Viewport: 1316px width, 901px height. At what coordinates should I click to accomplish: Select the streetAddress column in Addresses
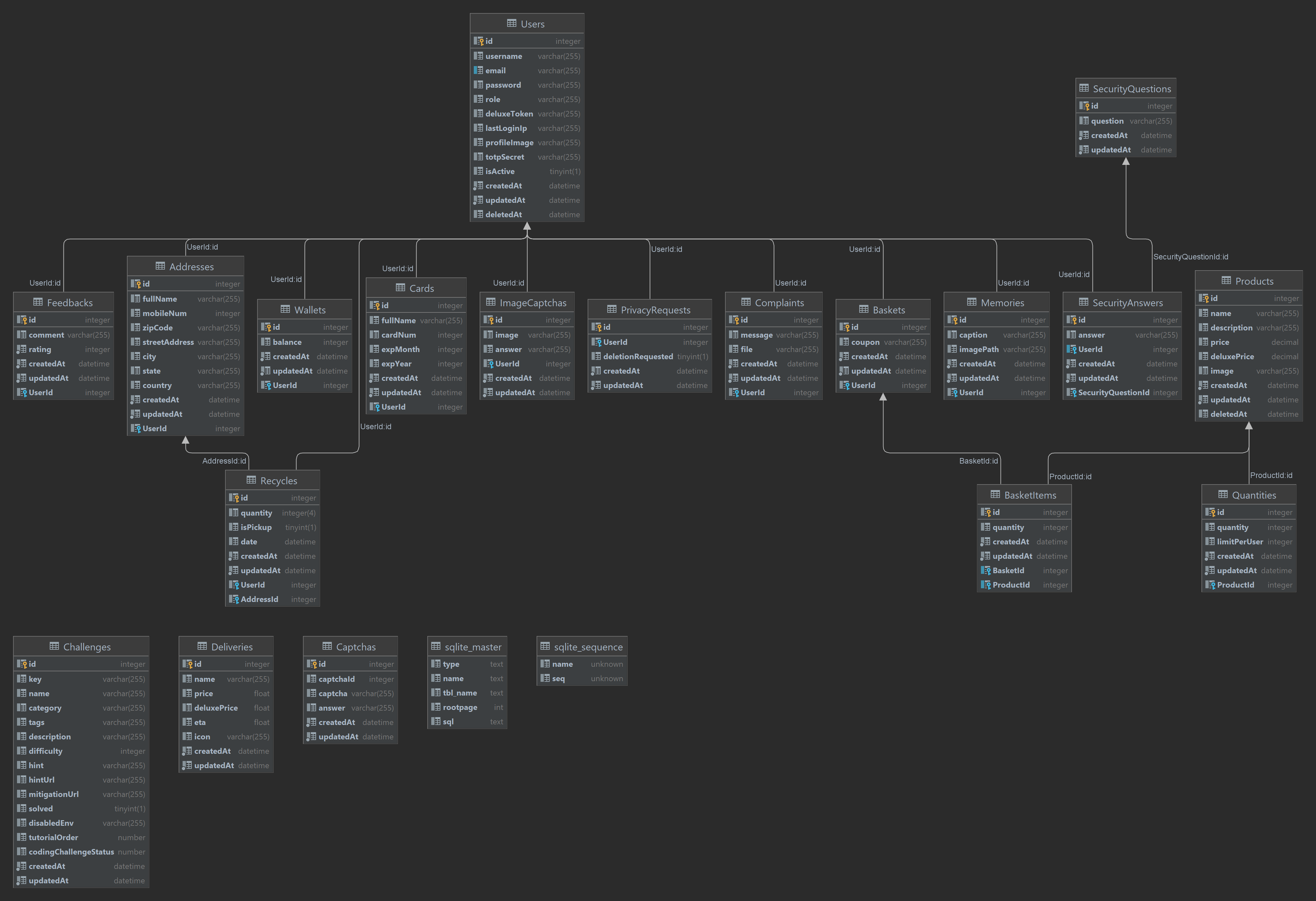click(186, 342)
